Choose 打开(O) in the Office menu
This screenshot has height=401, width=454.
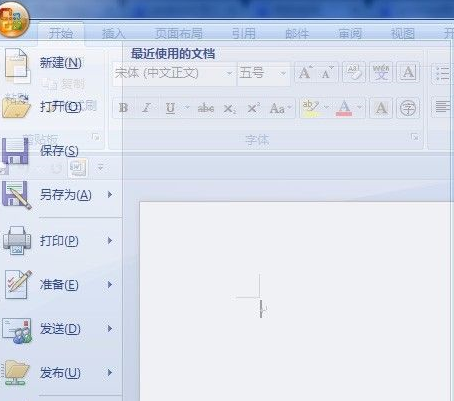coord(61,107)
